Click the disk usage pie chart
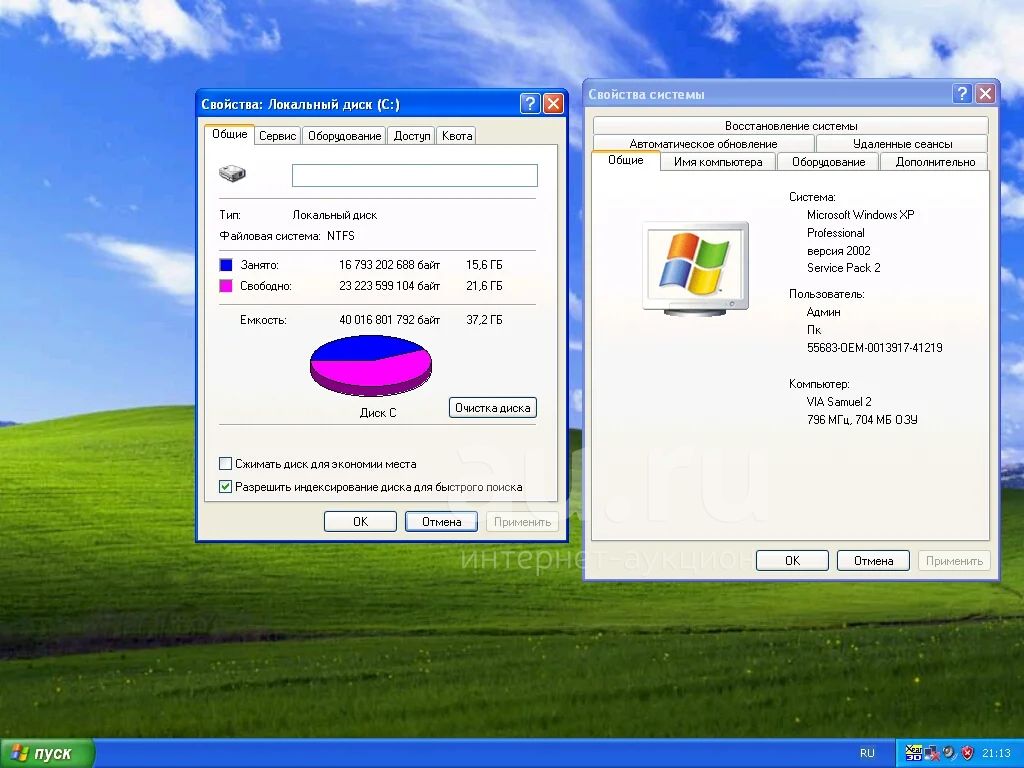Screen dimensions: 1024x768 point(370,365)
